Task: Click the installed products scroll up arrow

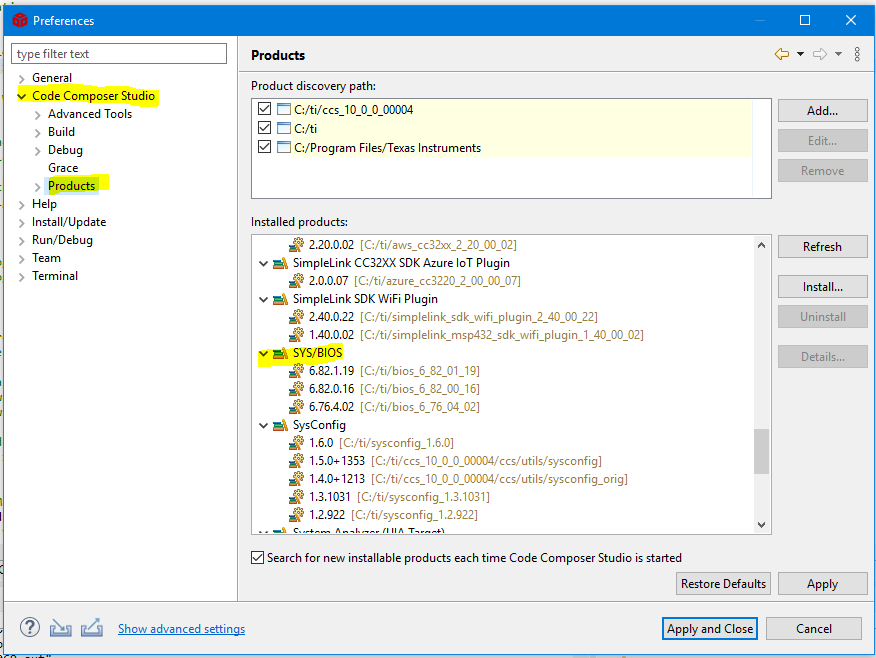Action: [761, 245]
